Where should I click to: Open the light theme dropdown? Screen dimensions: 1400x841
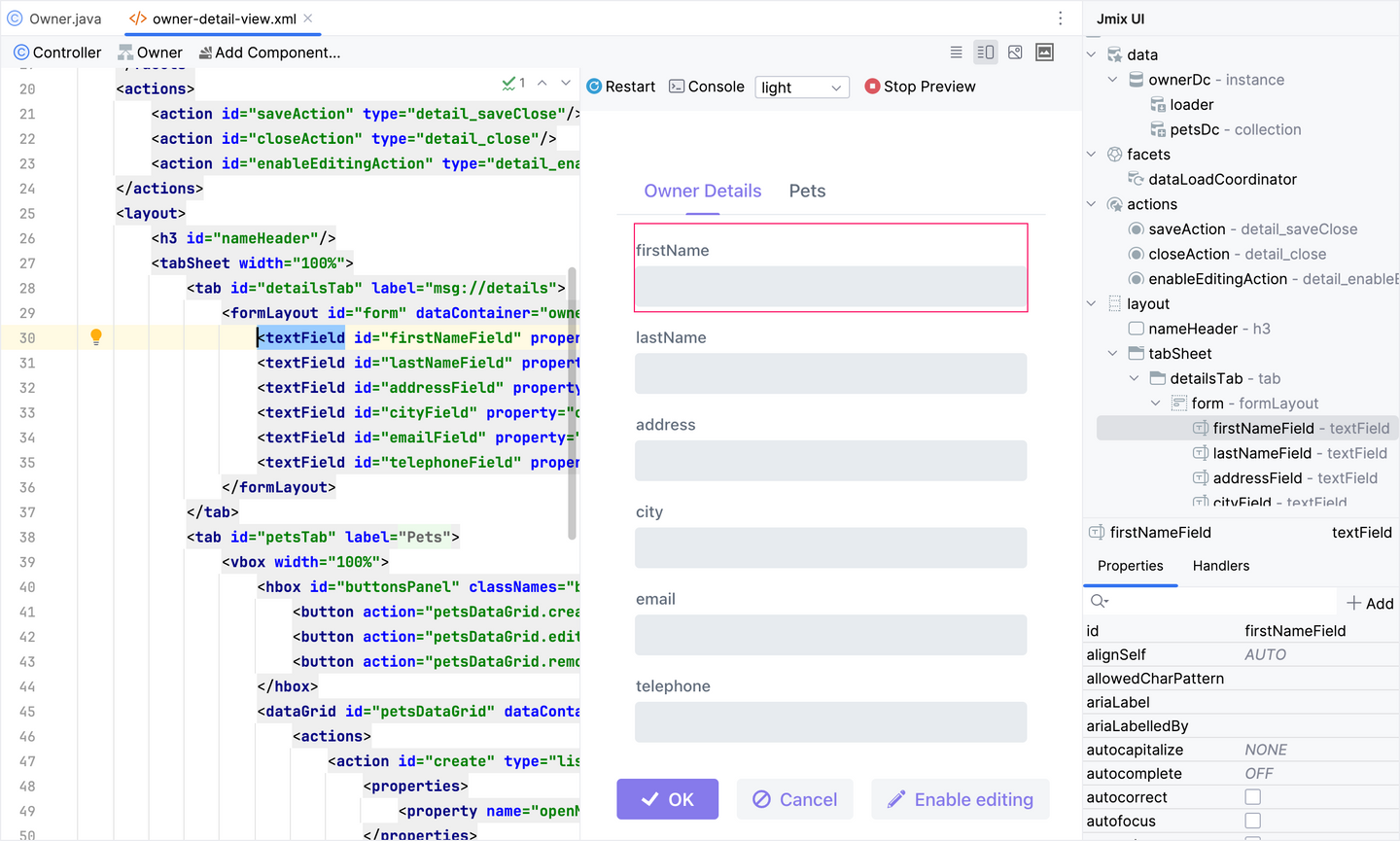pyautogui.click(x=801, y=88)
